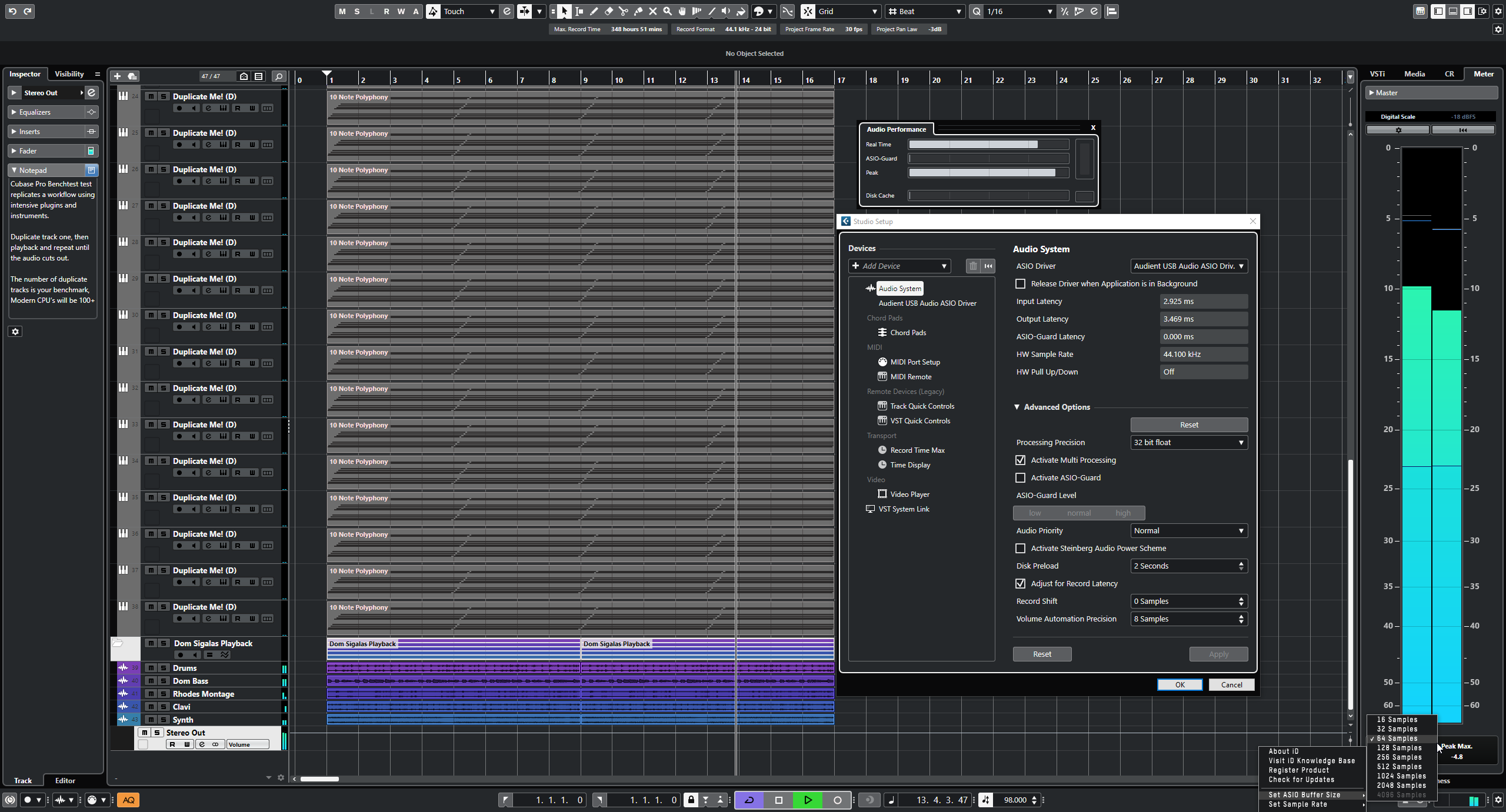This screenshot has width=1506, height=812.
Task: Check Release Driver when Application in Background
Action: coord(1021,284)
